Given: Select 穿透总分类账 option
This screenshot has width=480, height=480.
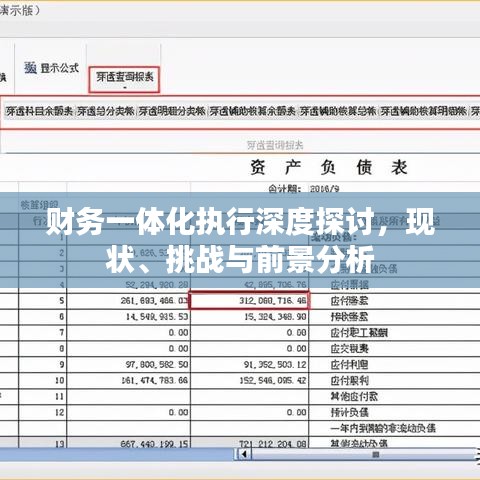Looking at the screenshot, I should point(106,111).
